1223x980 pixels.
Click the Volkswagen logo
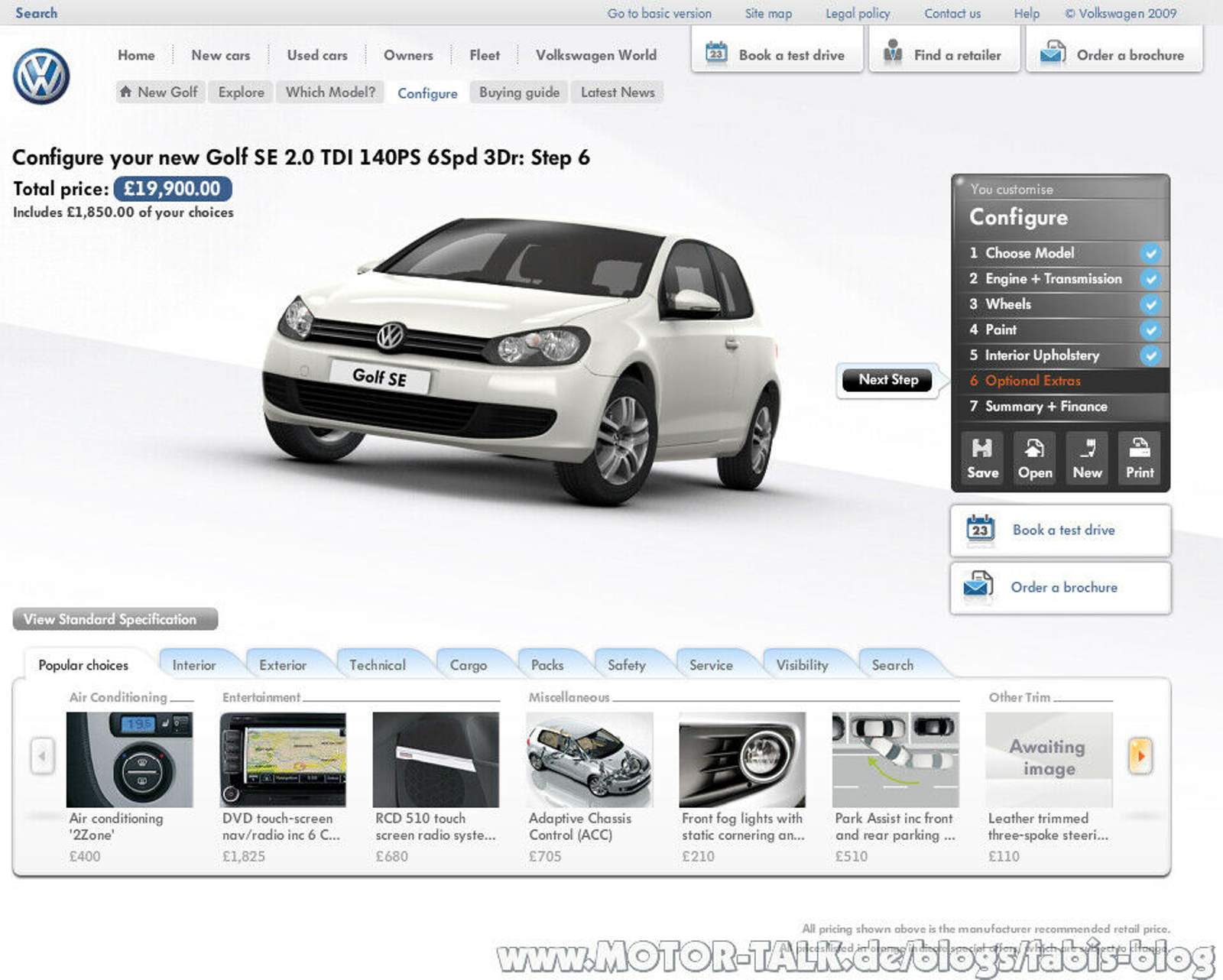point(41,76)
